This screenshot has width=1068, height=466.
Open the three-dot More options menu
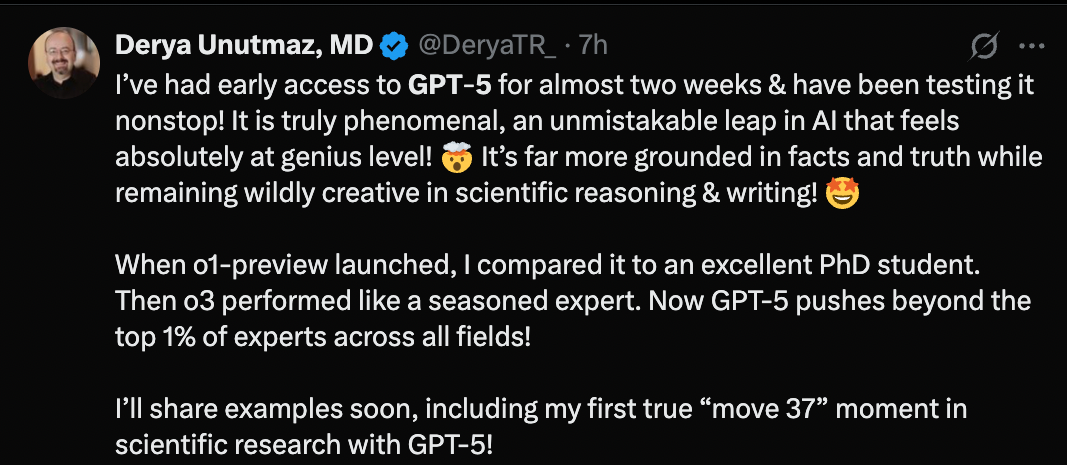[x=1031, y=46]
